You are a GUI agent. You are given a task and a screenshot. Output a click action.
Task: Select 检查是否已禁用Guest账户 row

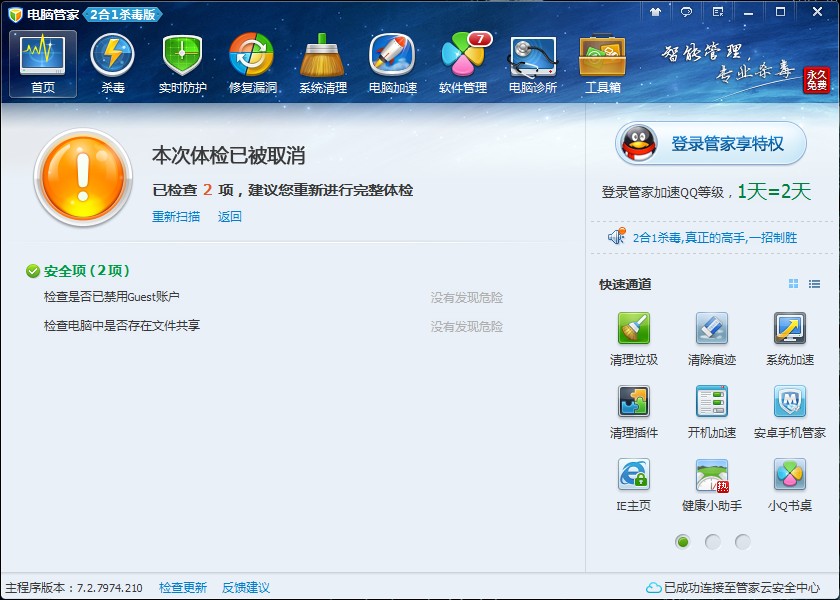coord(273,297)
